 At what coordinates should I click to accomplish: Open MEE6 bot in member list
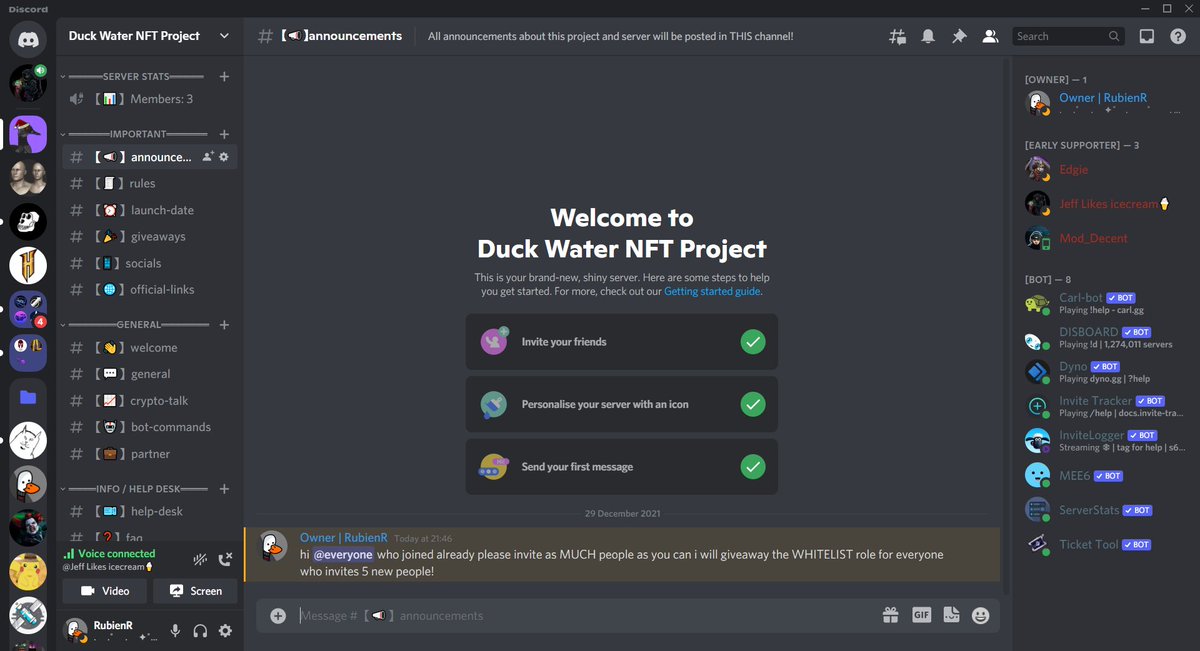pyautogui.click(x=1105, y=475)
